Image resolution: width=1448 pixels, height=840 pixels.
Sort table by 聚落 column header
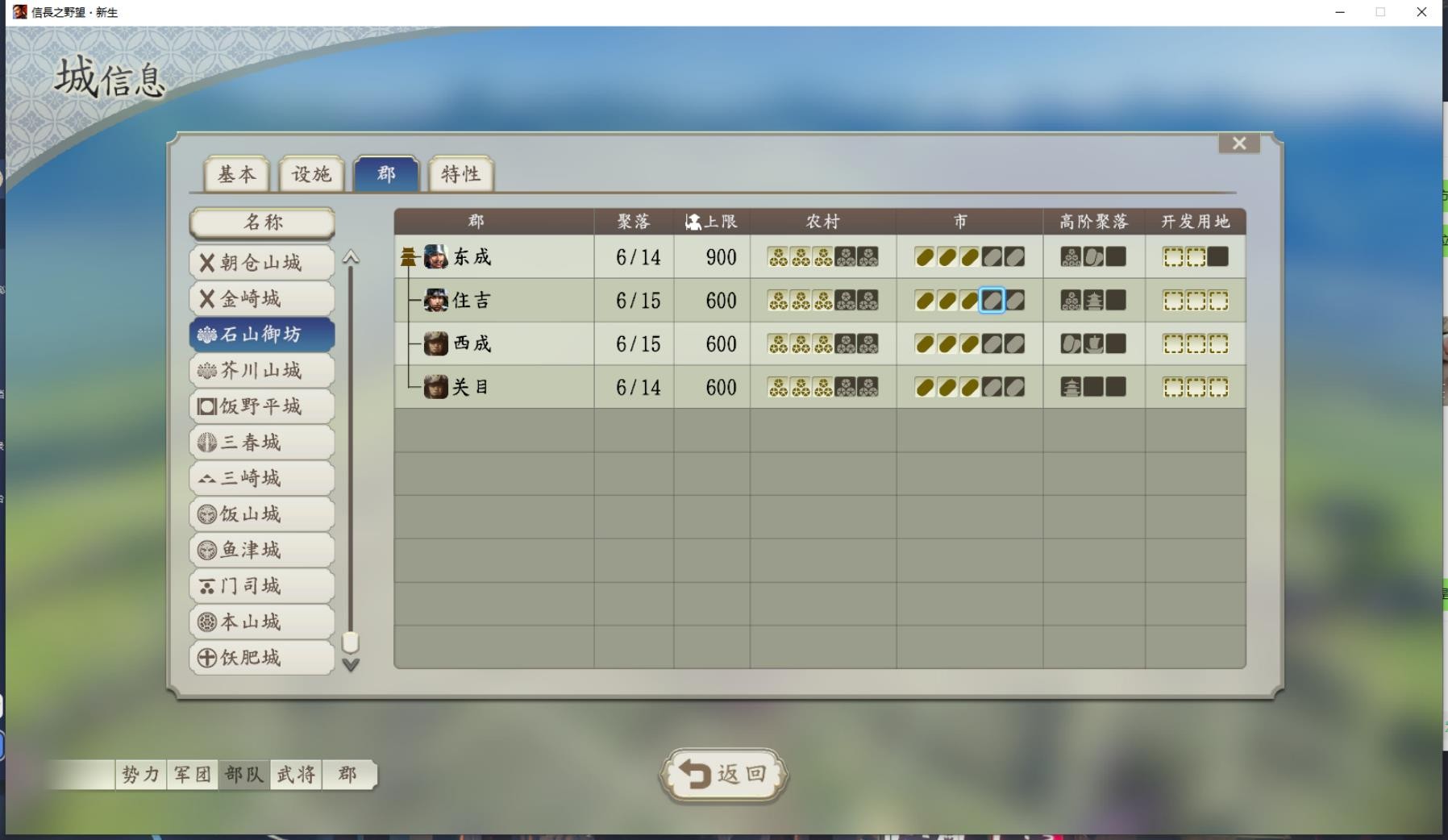point(635,222)
